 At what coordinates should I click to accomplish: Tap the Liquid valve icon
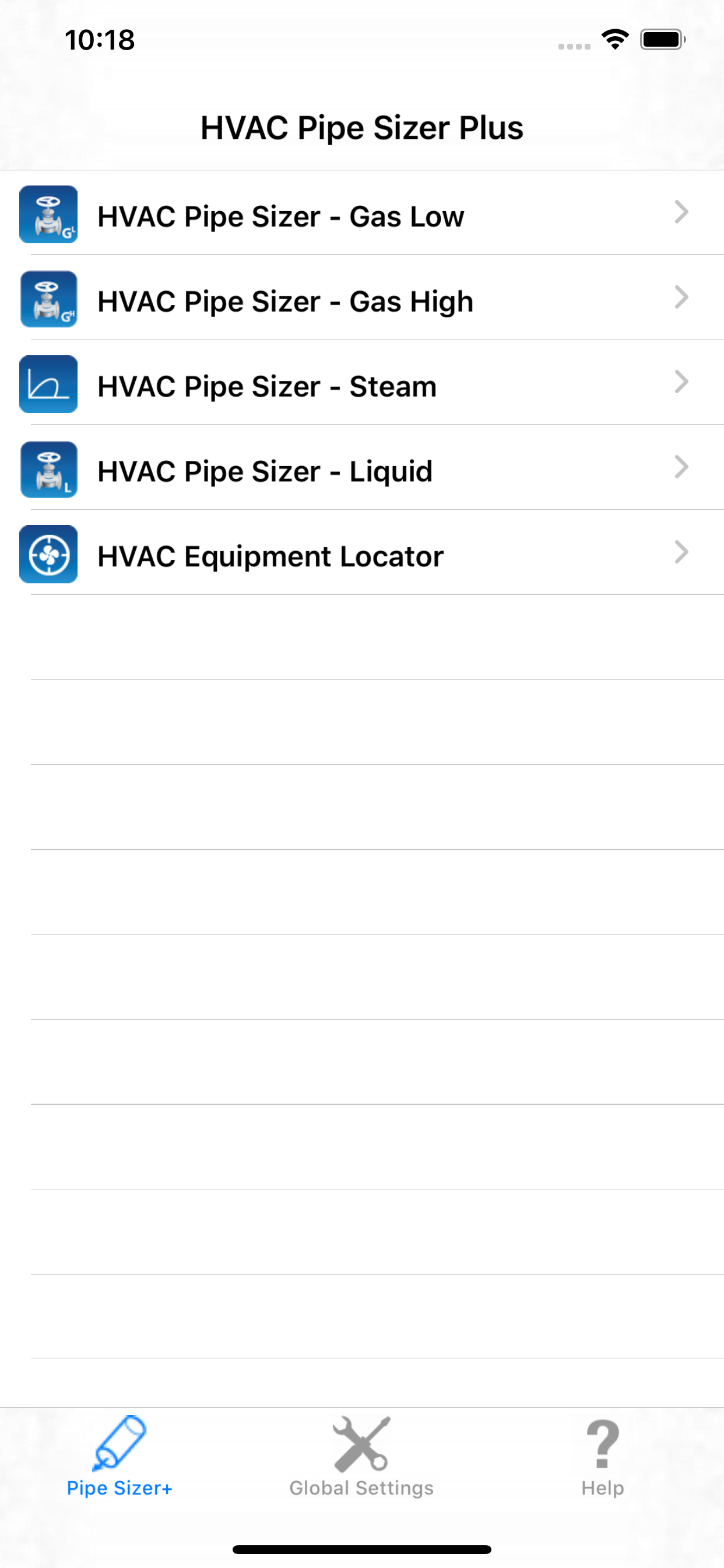click(x=48, y=470)
